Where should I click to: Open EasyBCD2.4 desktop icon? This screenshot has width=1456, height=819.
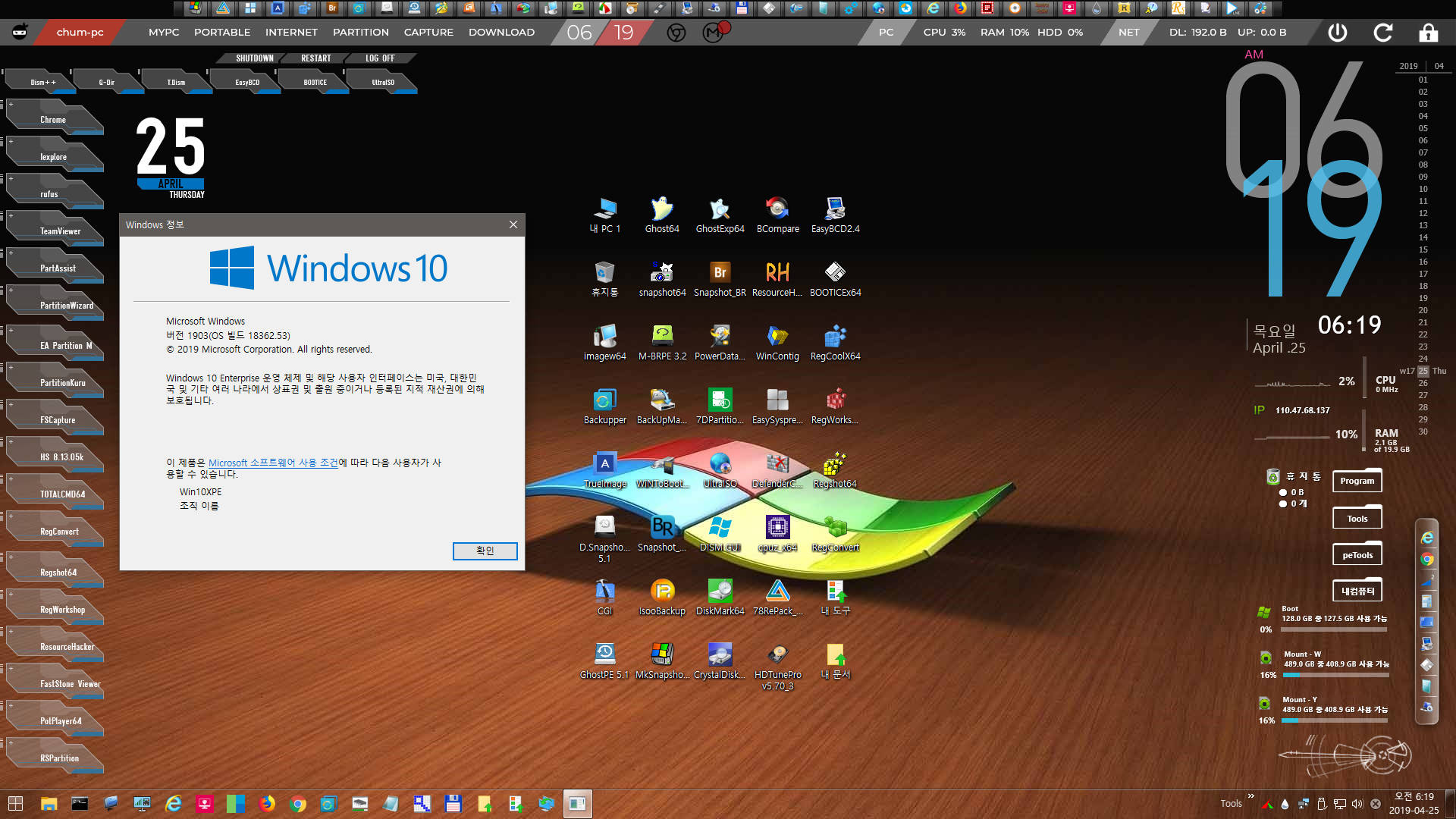coord(835,215)
